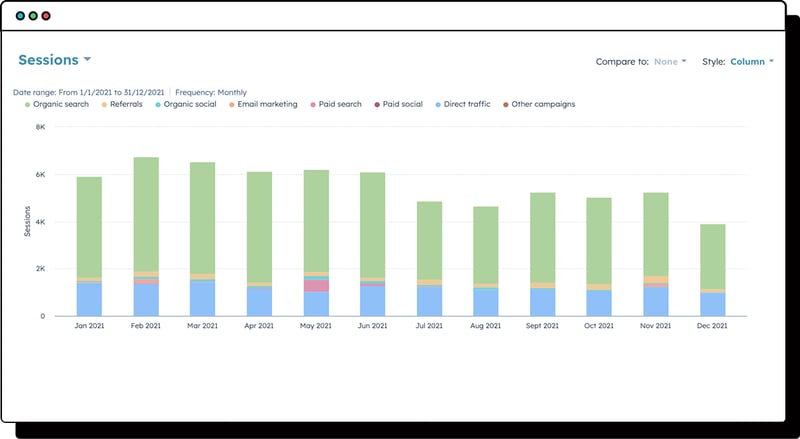
Task: Toggle the Paid social legend item
Action: click(x=398, y=104)
